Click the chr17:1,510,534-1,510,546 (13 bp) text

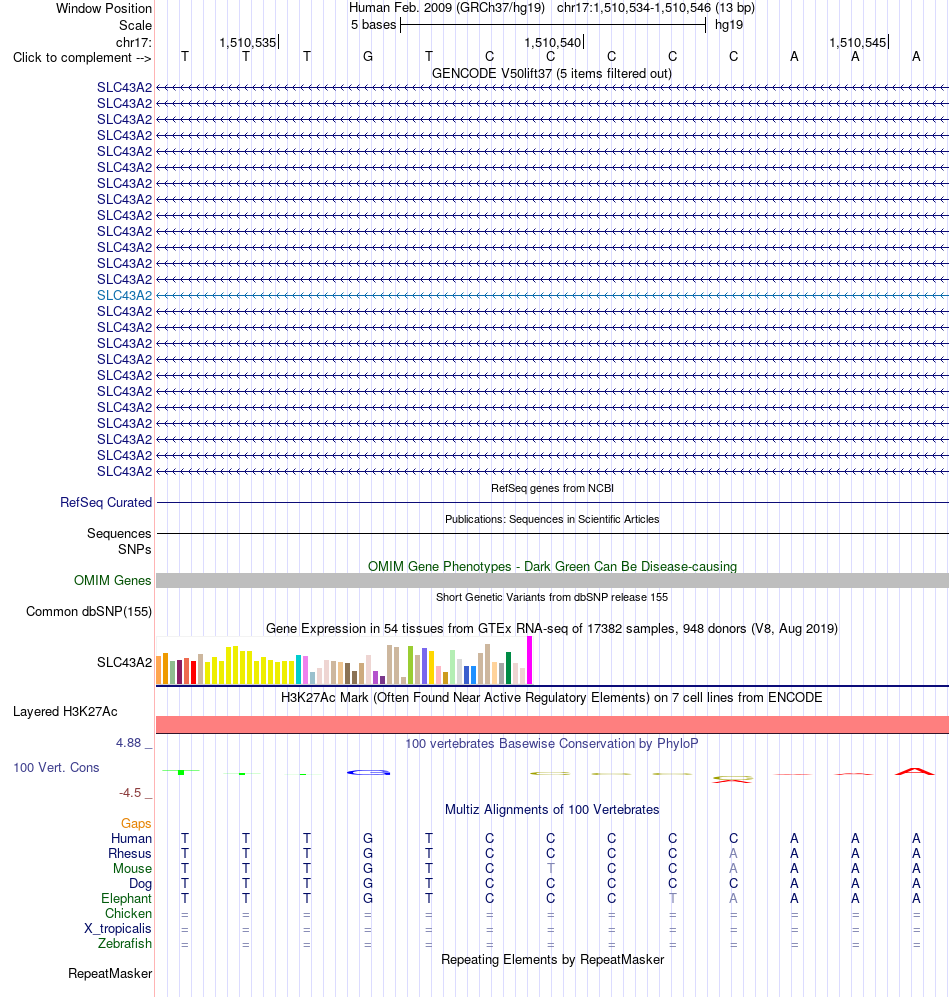[656, 8]
